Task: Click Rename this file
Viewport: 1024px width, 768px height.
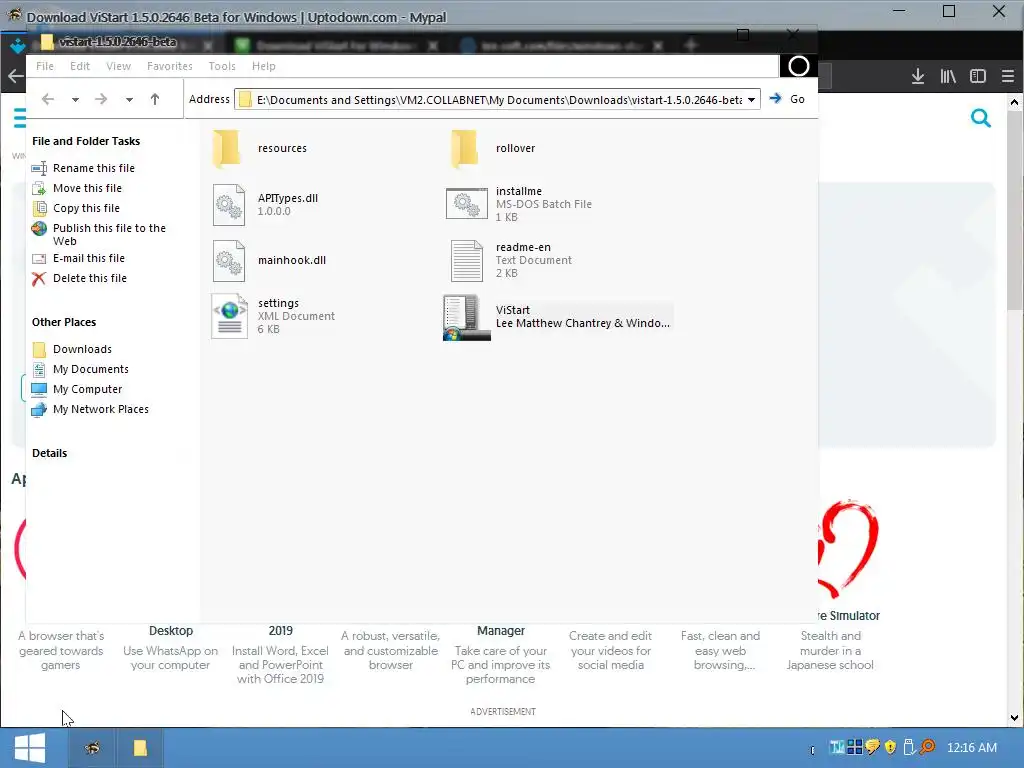Action: [x=93, y=168]
